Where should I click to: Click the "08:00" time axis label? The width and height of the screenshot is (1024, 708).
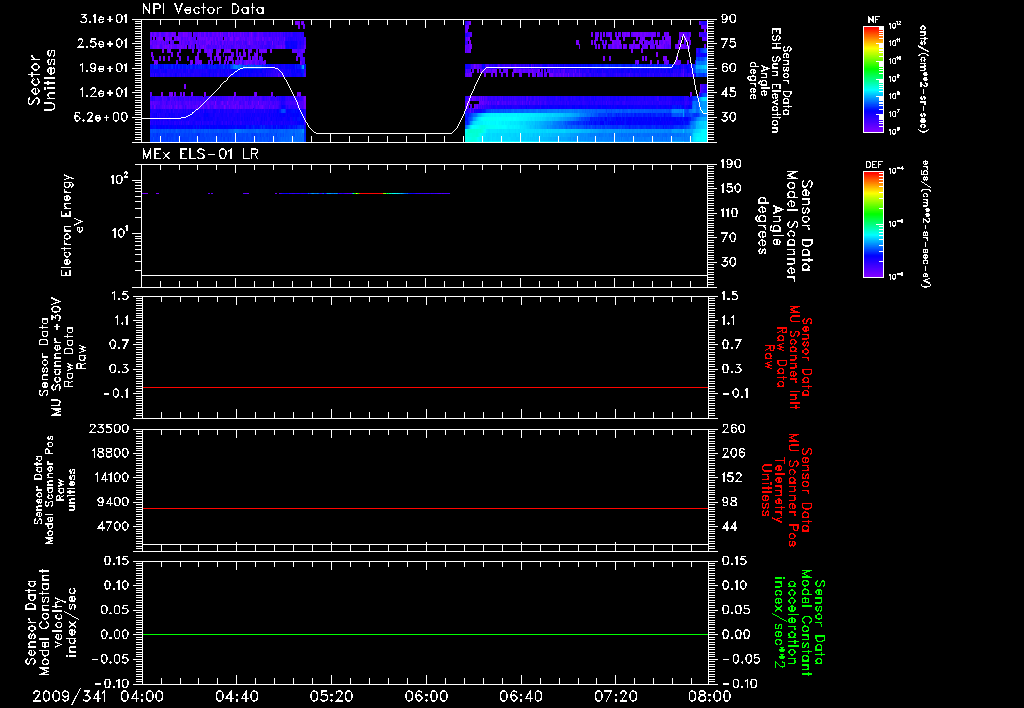[710, 696]
